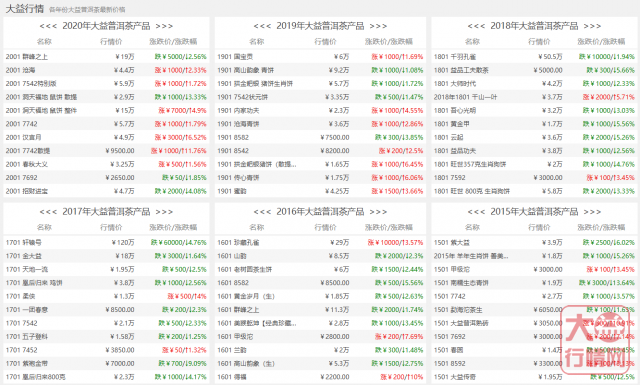Open the 2020年大益普洱茶产品 section title

pyautogui.click(x=106, y=26)
